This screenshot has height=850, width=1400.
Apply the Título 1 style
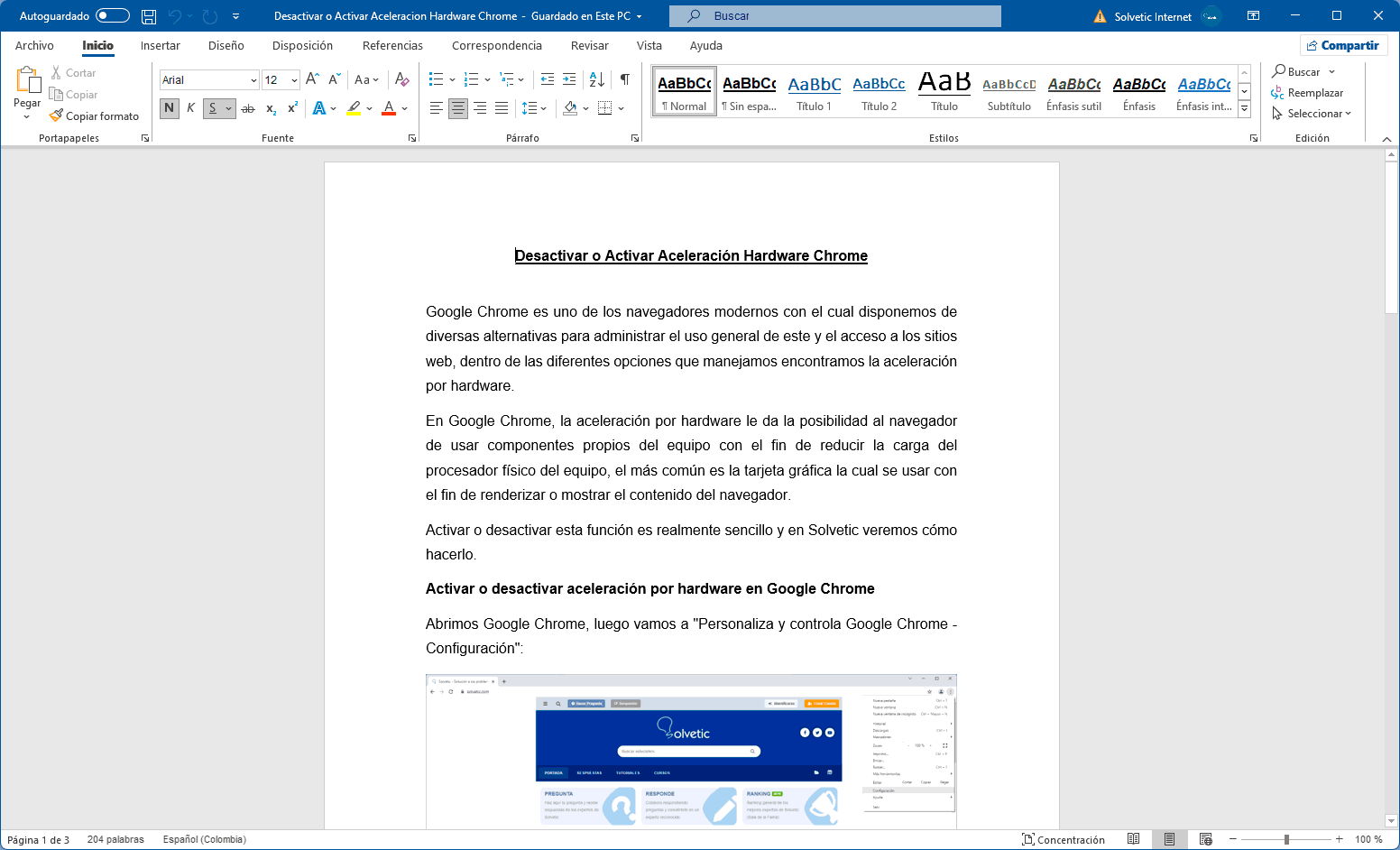pos(815,91)
